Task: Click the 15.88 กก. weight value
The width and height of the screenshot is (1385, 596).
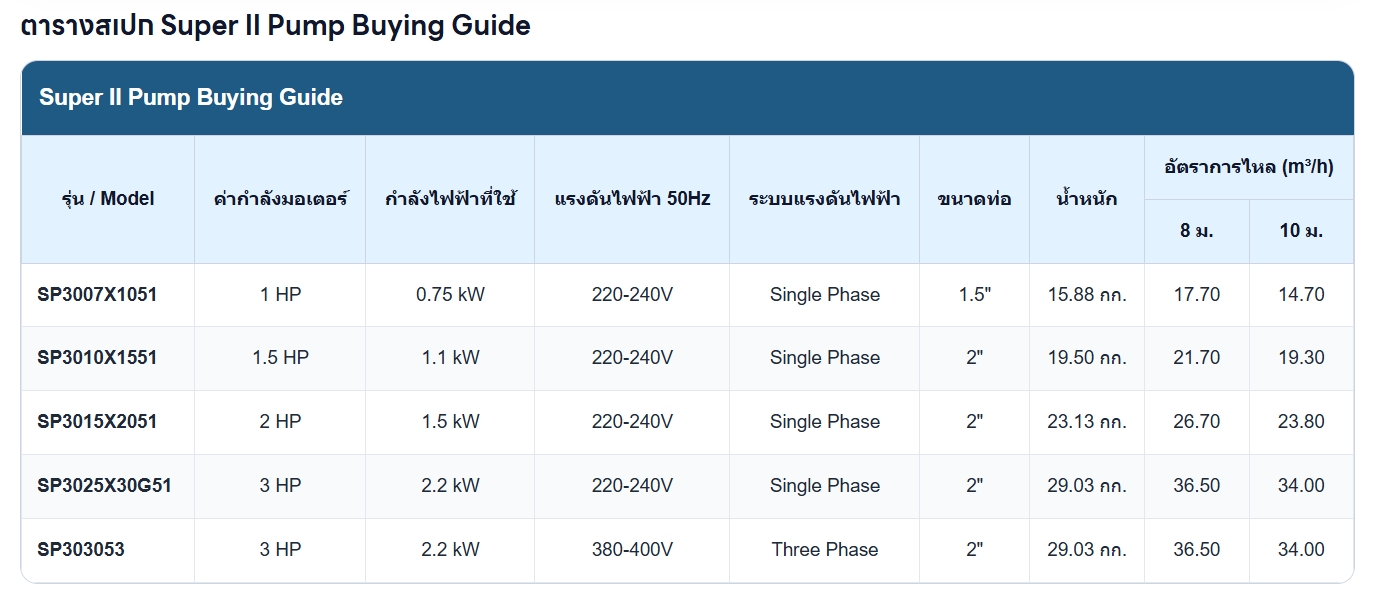Action: (x=1087, y=295)
